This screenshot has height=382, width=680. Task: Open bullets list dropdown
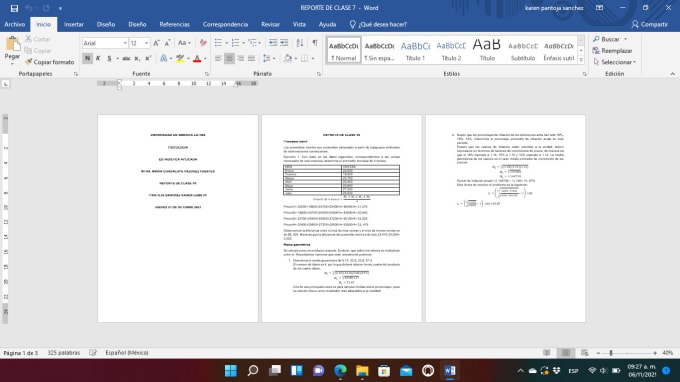pos(226,43)
